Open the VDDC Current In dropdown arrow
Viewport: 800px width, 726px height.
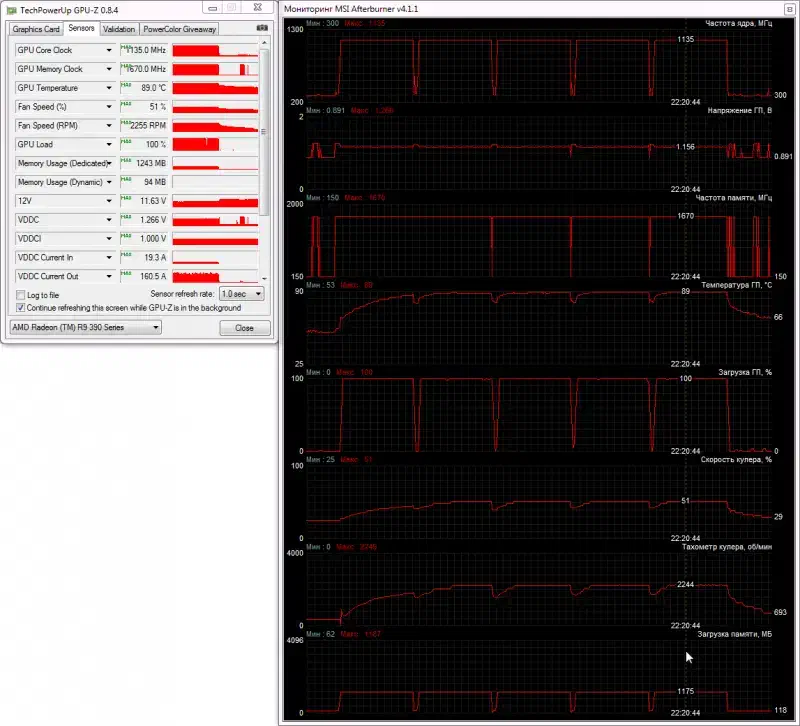108,258
